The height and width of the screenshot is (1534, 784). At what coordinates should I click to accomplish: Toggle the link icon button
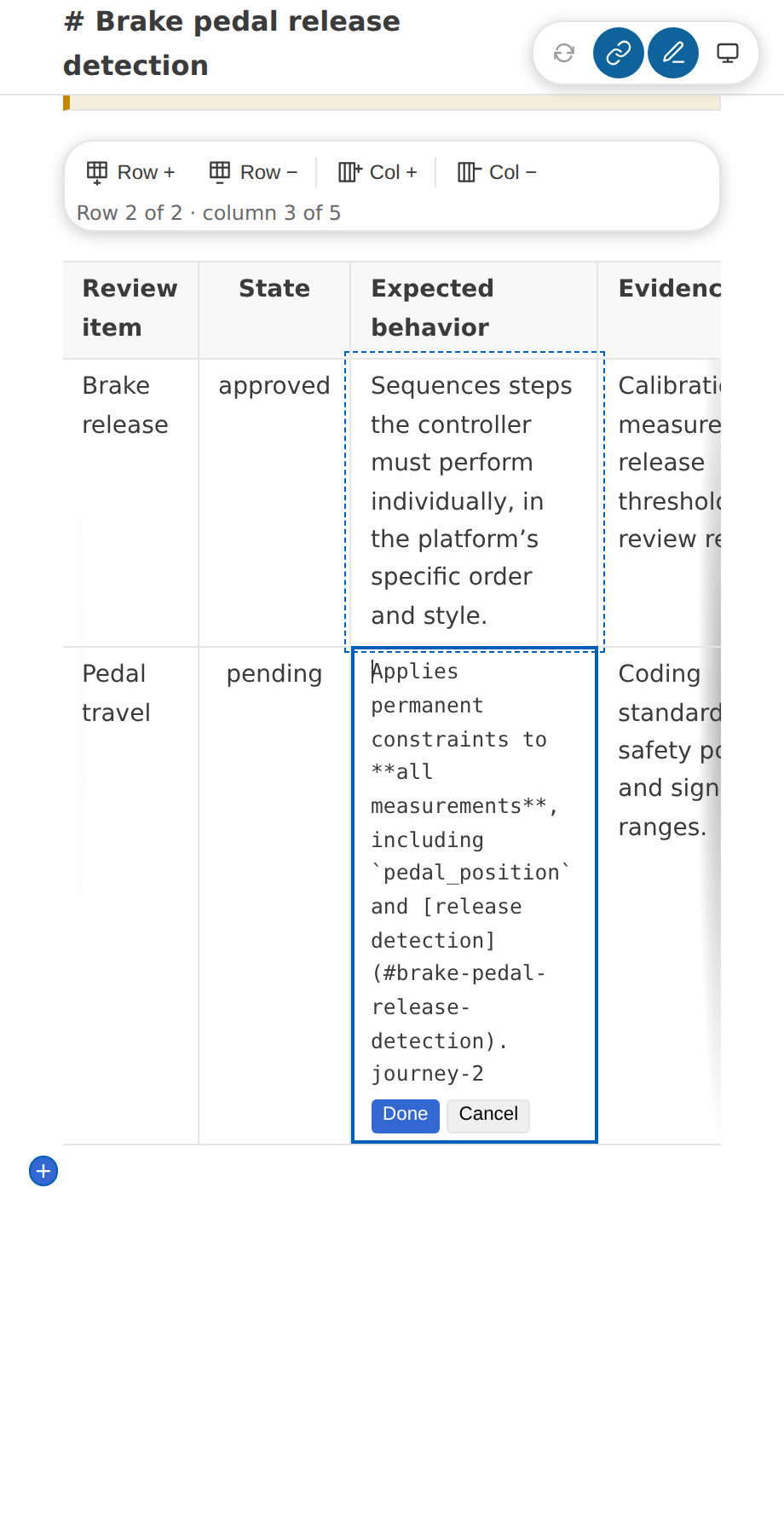pos(619,53)
